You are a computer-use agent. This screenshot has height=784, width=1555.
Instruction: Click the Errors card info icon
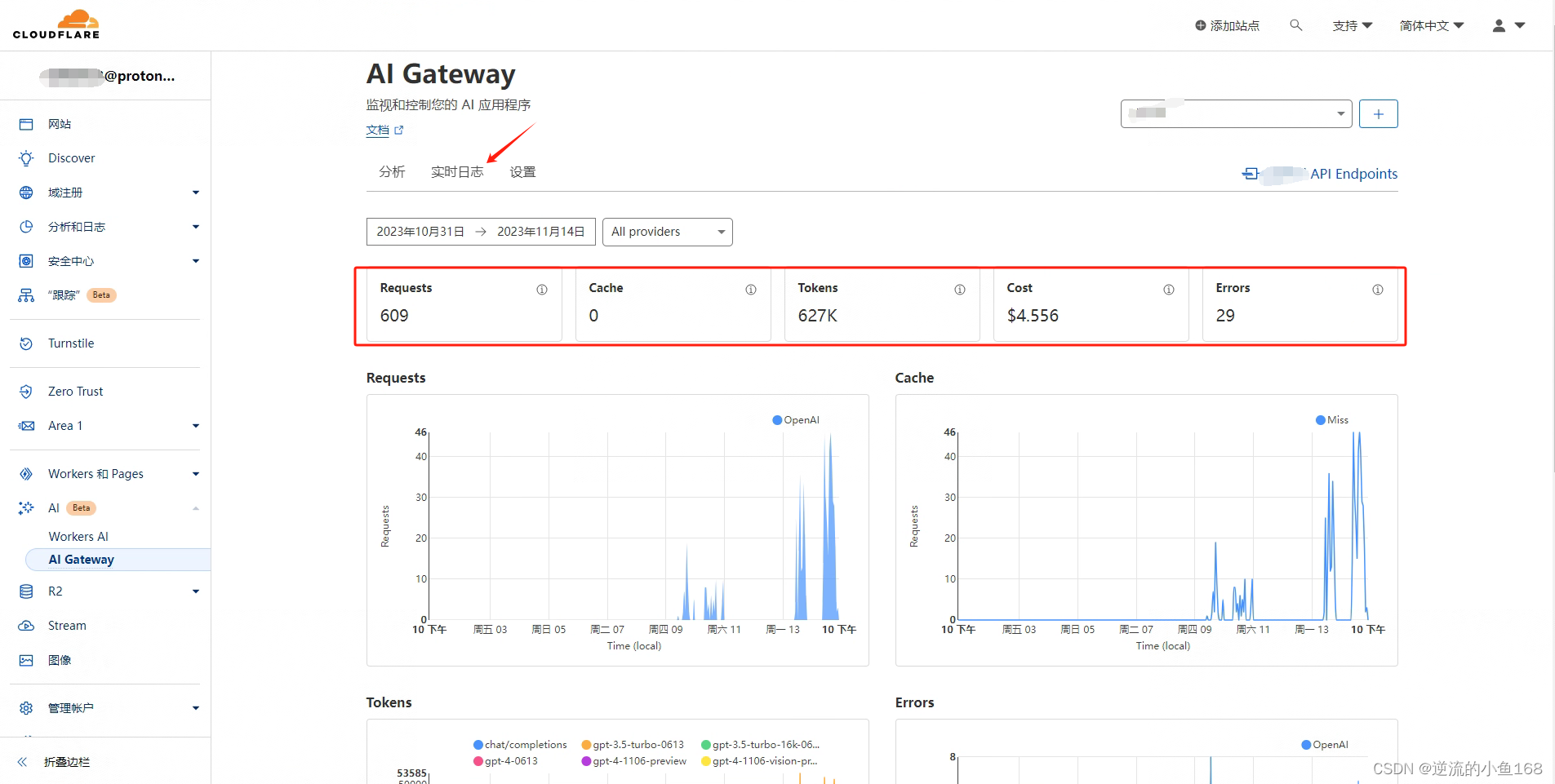[1378, 290]
